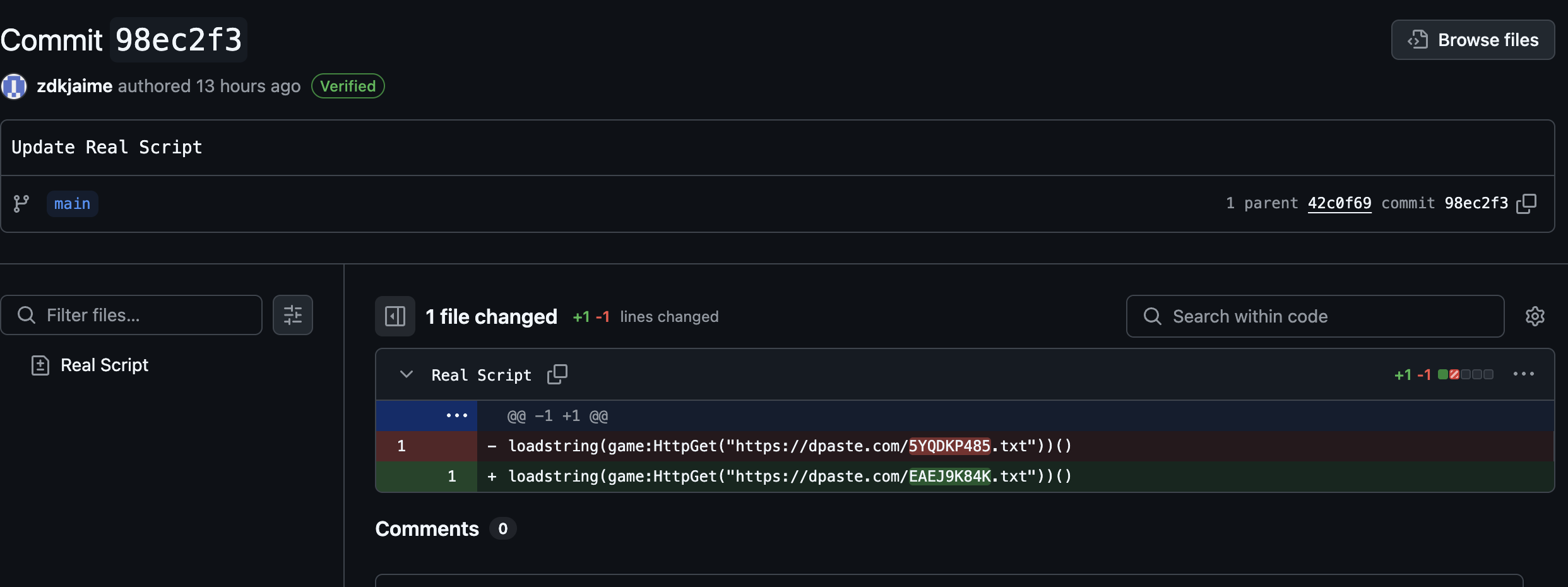Click the branch fork icon

pyautogui.click(x=21, y=203)
